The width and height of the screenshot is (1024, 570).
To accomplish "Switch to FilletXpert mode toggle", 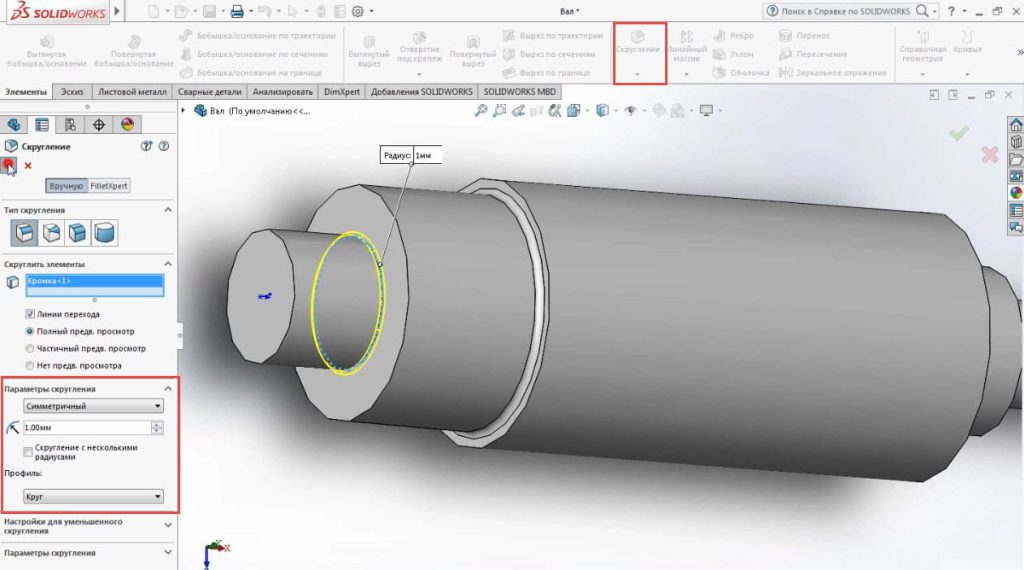I will (x=109, y=186).
